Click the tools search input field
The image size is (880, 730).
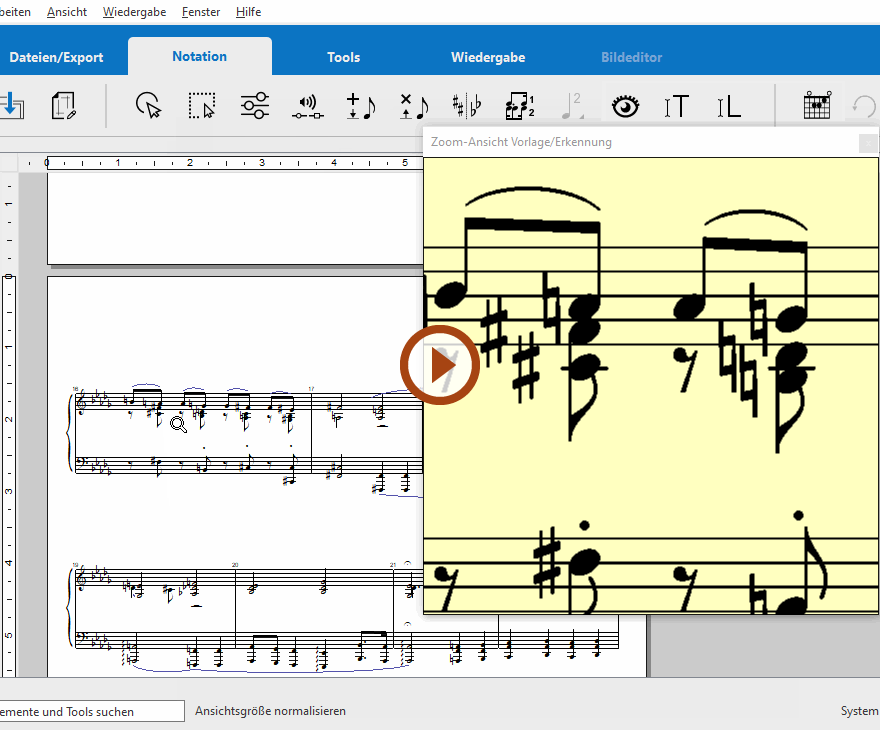(x=92, y=711)
